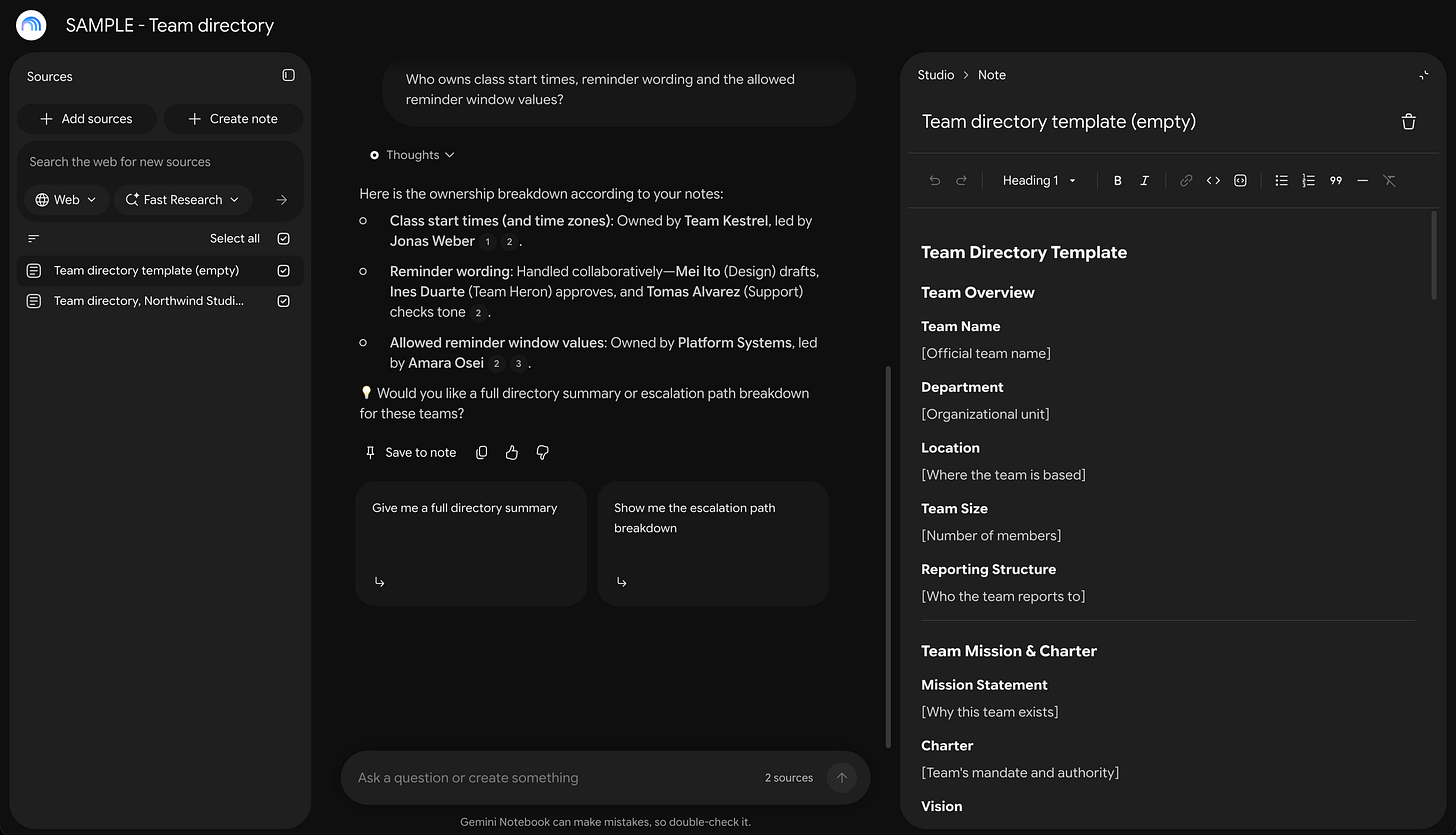Create a numbered list in the note
The height and width of the screenshot is (835, 1456).
pyautogui.click(x=1308, y=181)
